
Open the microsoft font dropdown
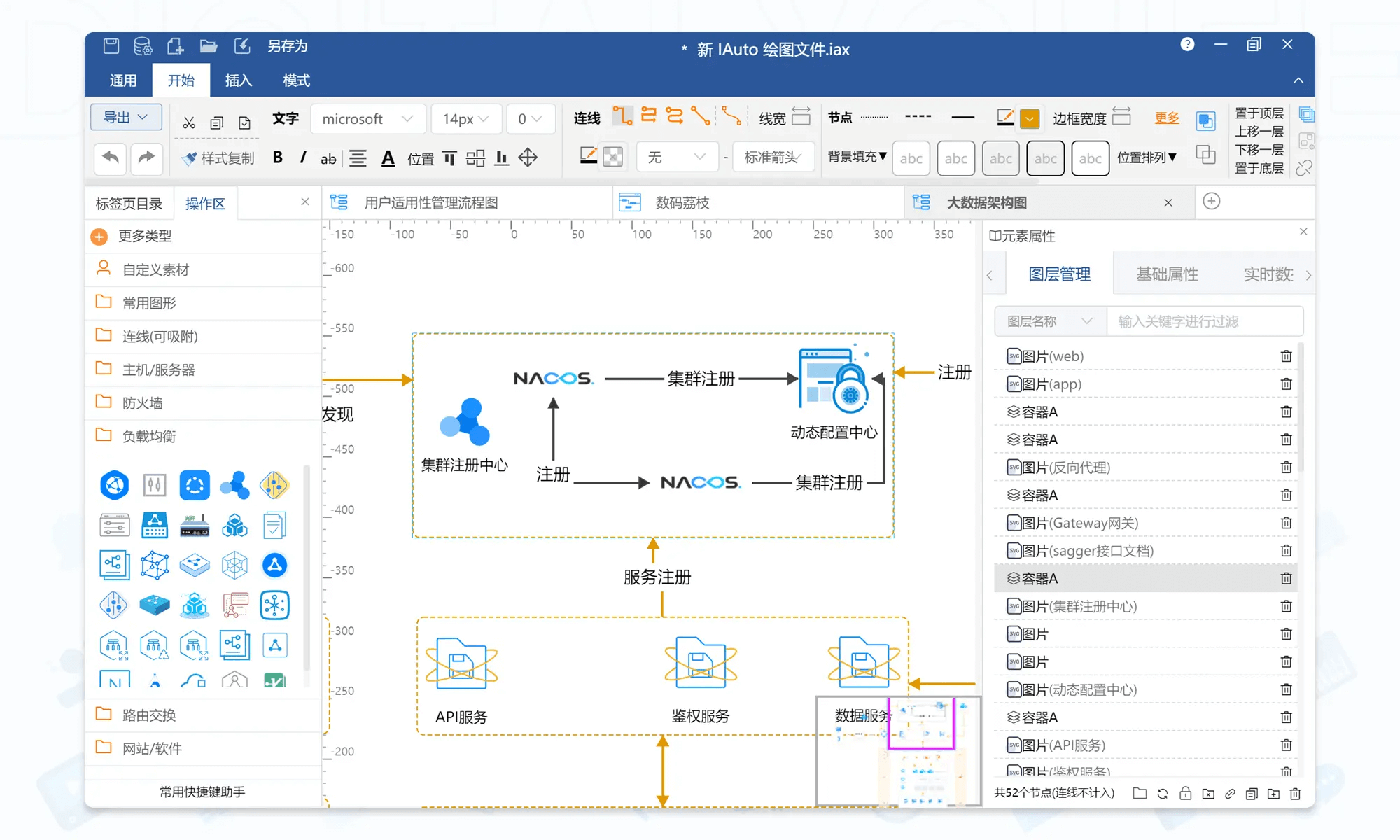pyautogui.click(x=367, y=119)
